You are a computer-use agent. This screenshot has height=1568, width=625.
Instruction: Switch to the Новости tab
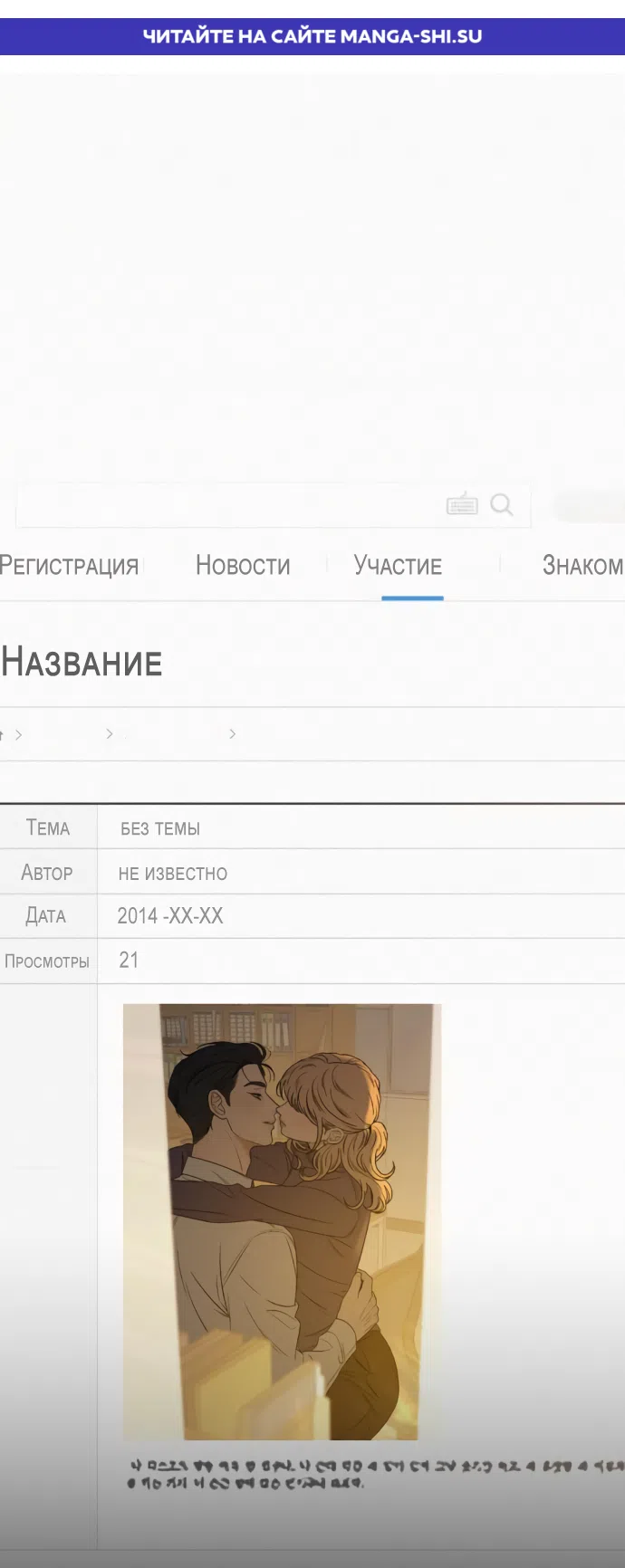[243, 566]
